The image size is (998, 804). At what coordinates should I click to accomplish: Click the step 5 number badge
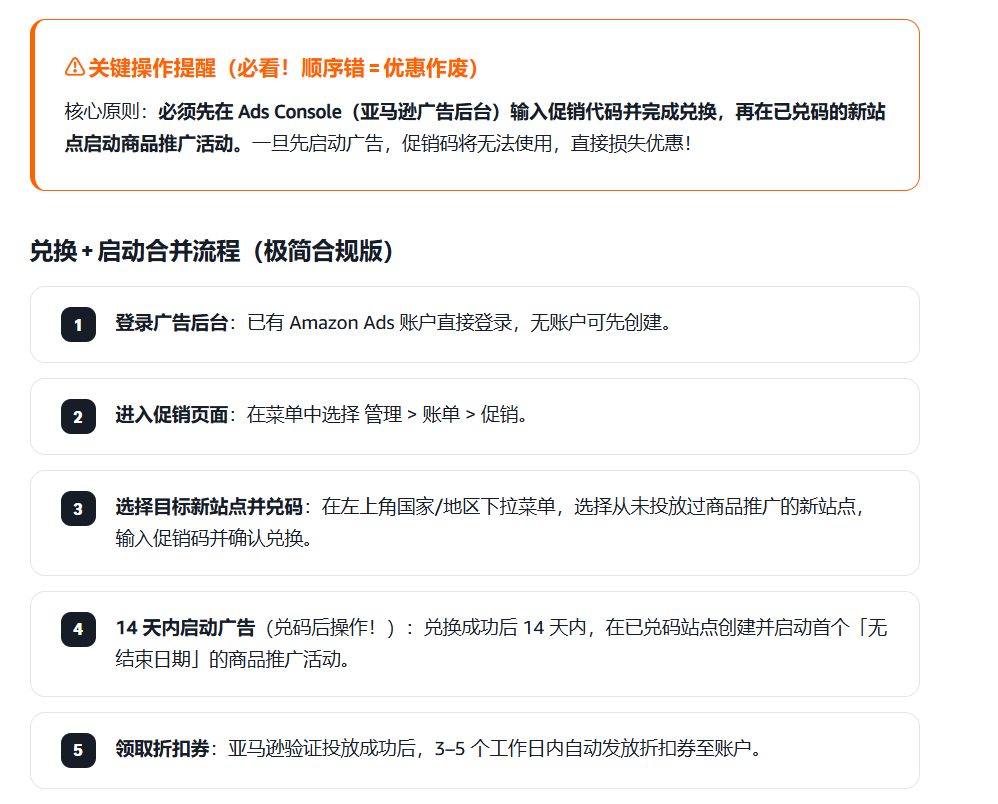click(x=78, y=751)
